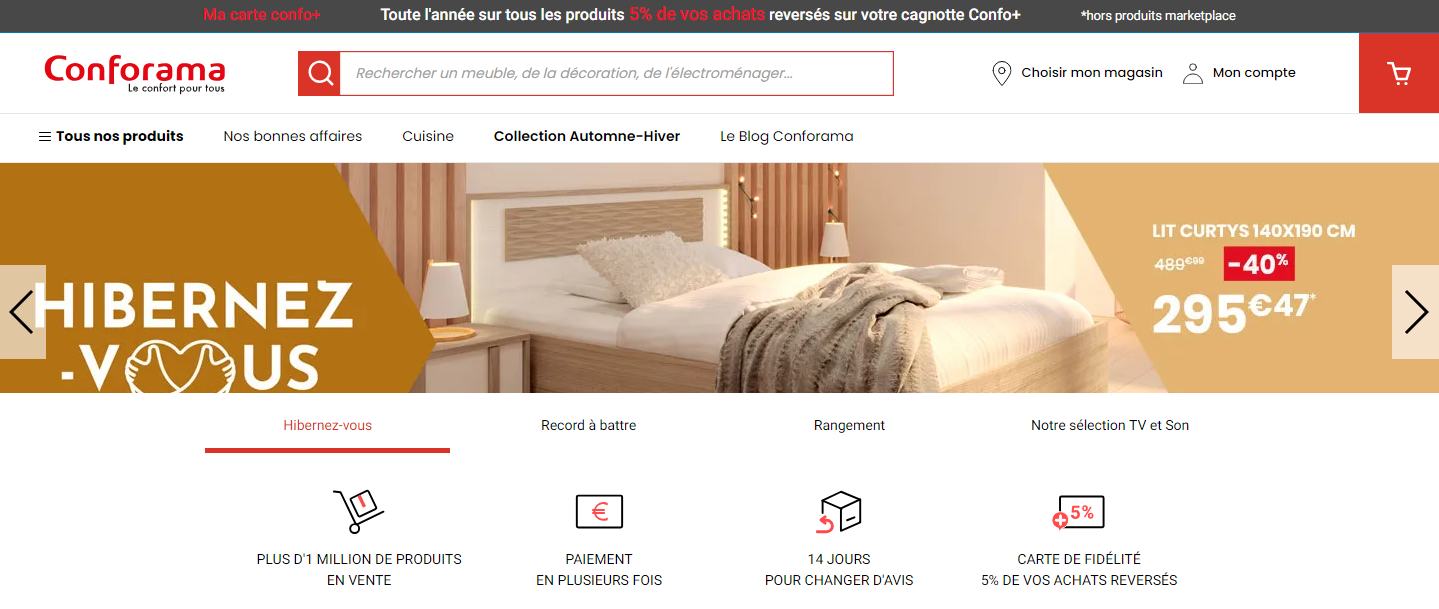Focus the product search input field
The height and width of the screenshot is (609, 1439).
pyautogui.click(x=617, y=74)
